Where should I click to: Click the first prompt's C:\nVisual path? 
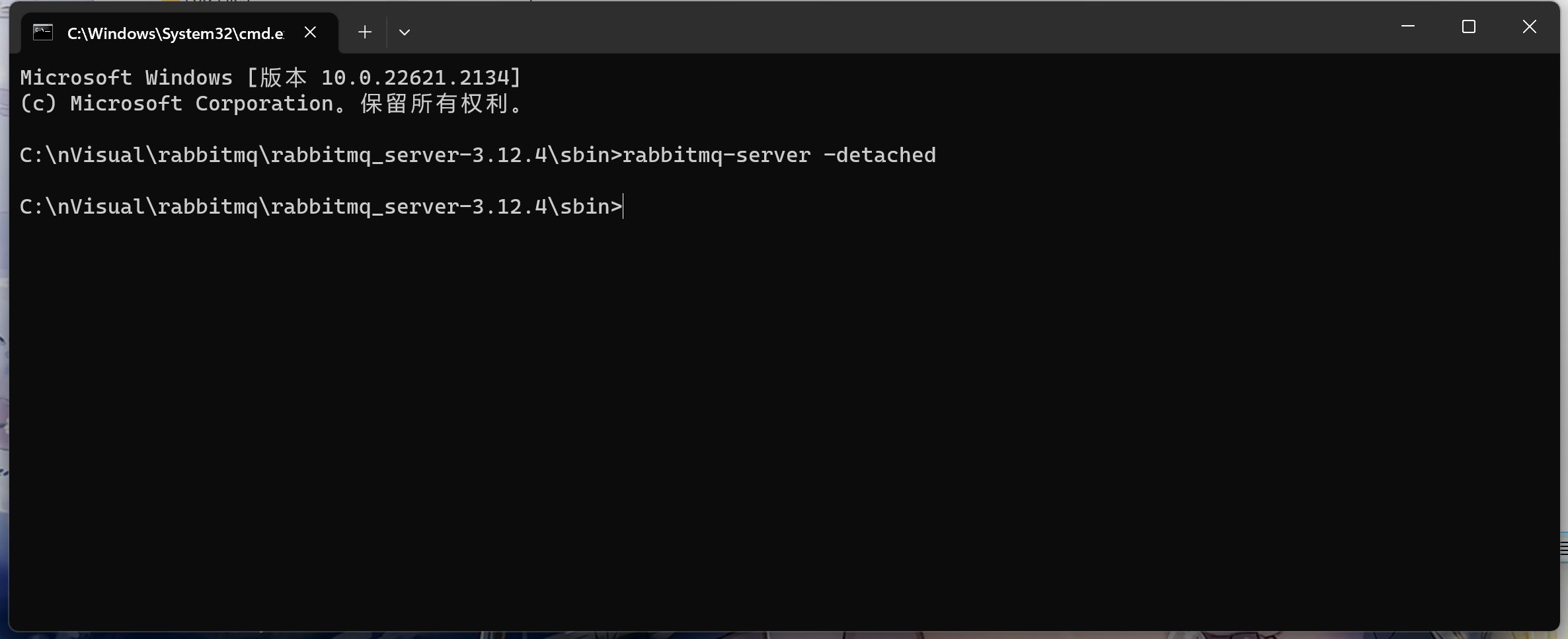click(x=83, y=155)
